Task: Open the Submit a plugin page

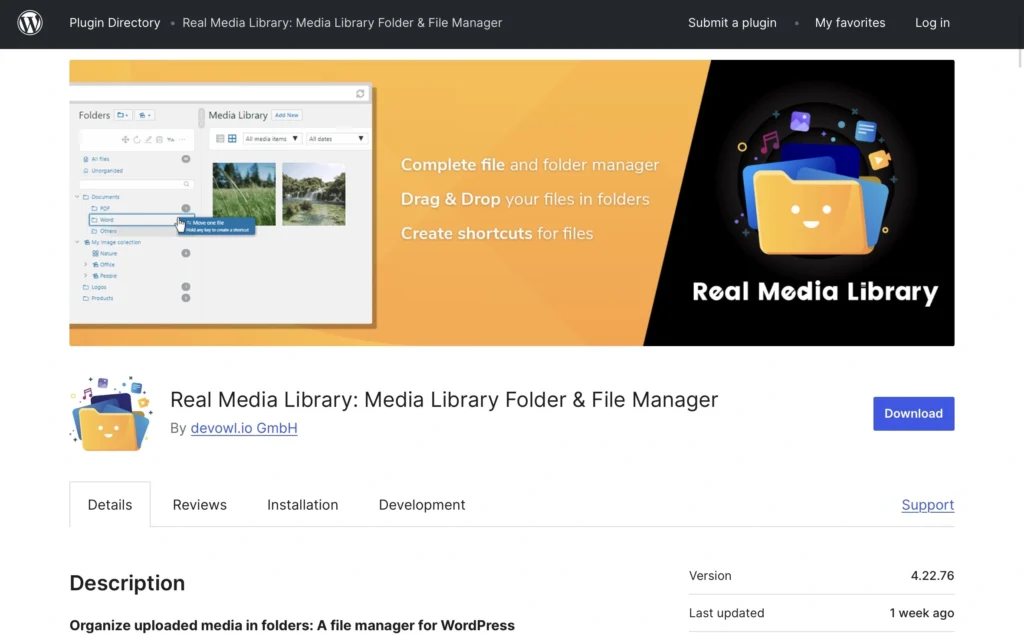Action: click(732, 23)
